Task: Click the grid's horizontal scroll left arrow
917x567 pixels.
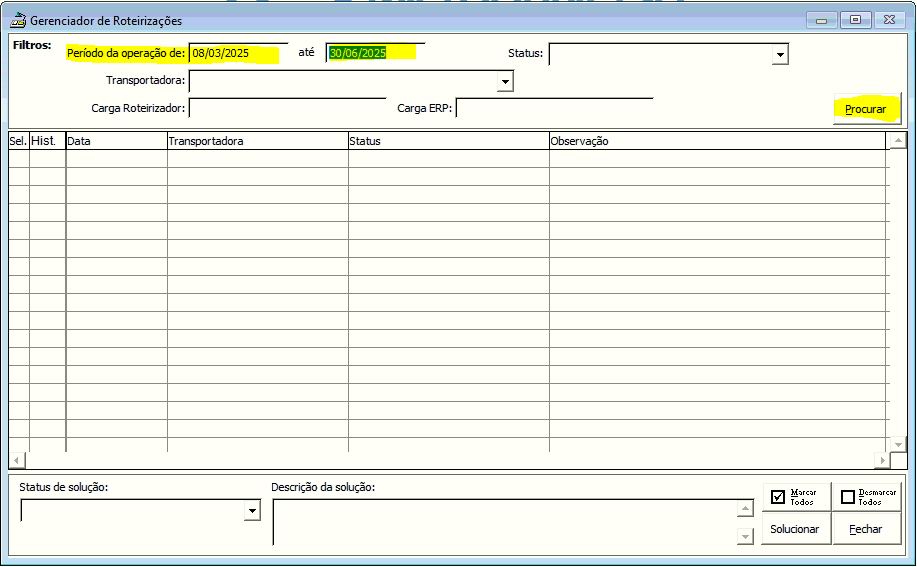Action: point(17,461)
